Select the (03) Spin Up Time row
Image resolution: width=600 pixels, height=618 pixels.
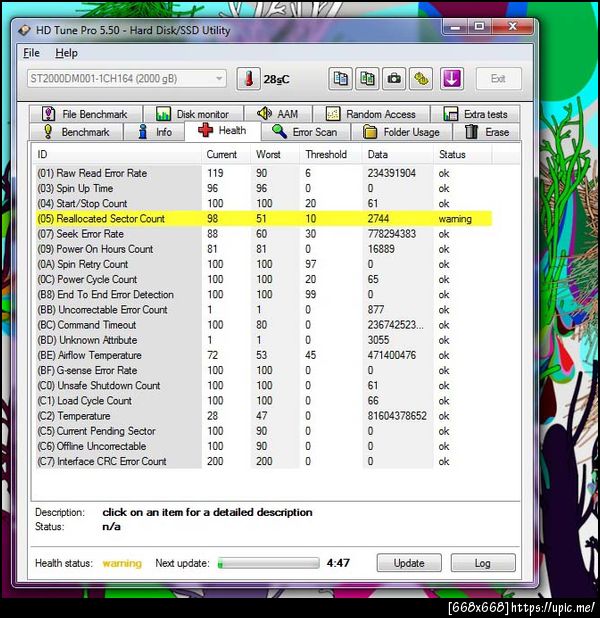tap(263, 188)
